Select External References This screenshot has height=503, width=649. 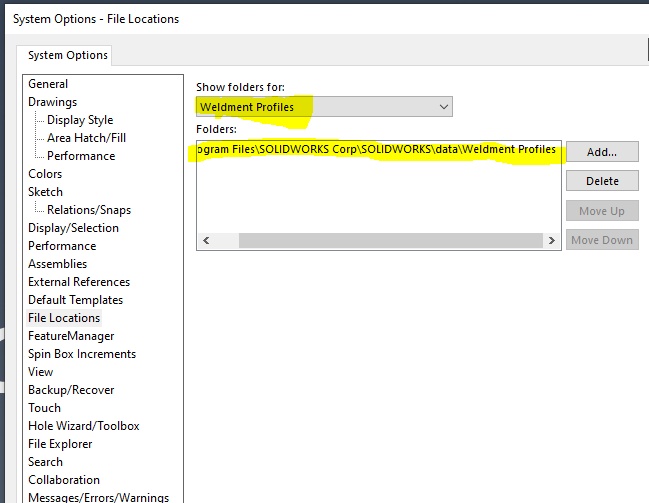[79, 282]
